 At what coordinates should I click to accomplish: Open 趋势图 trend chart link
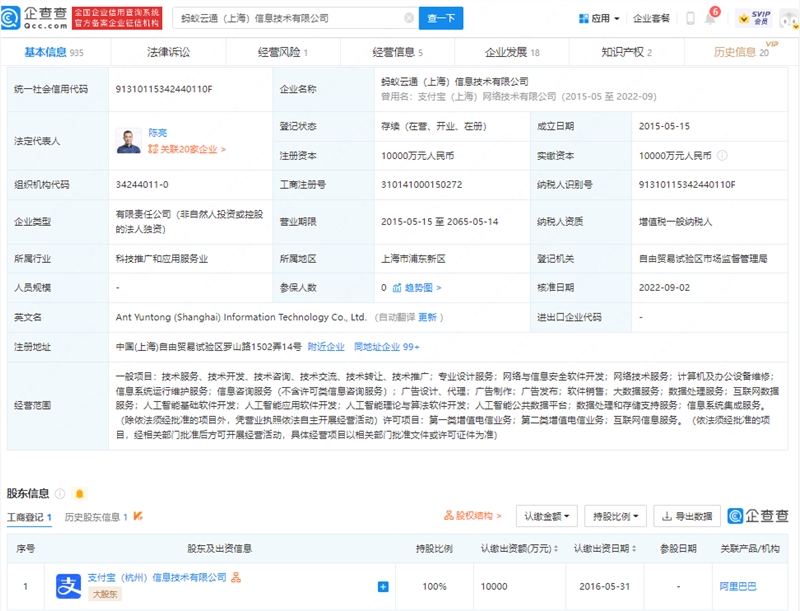417,288
